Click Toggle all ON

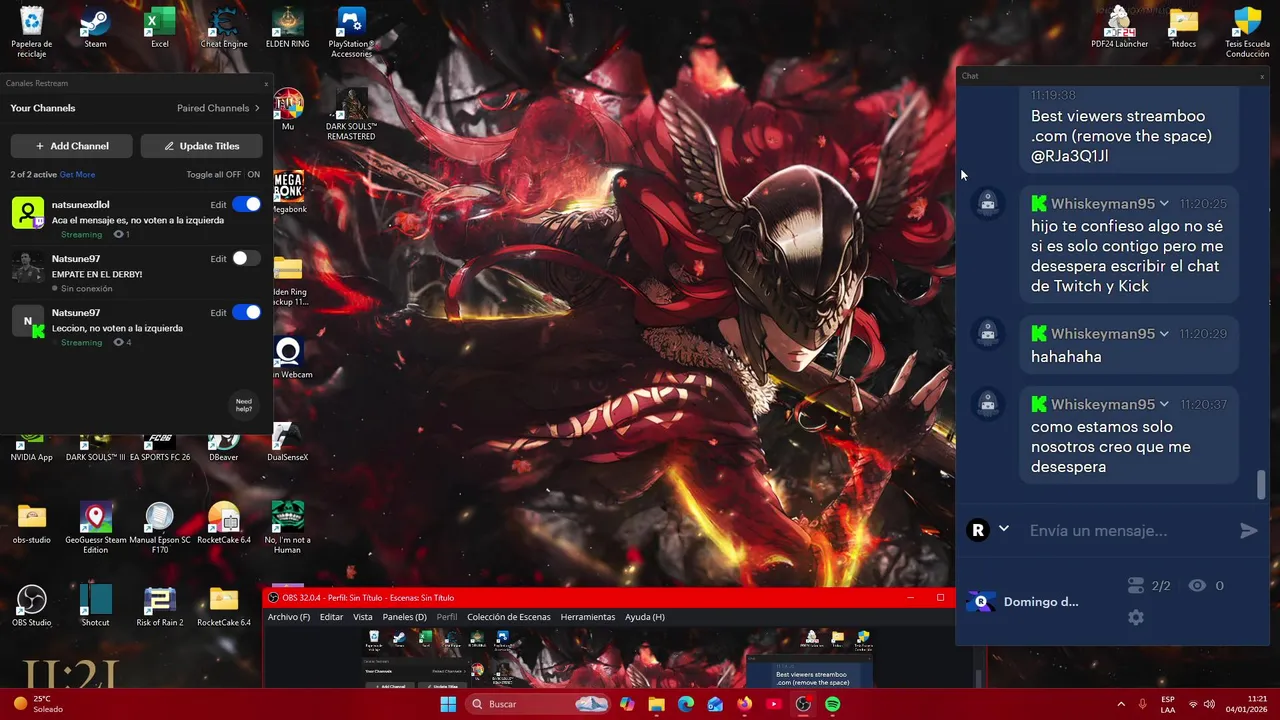pyautogui.click(x=254, y=175)
